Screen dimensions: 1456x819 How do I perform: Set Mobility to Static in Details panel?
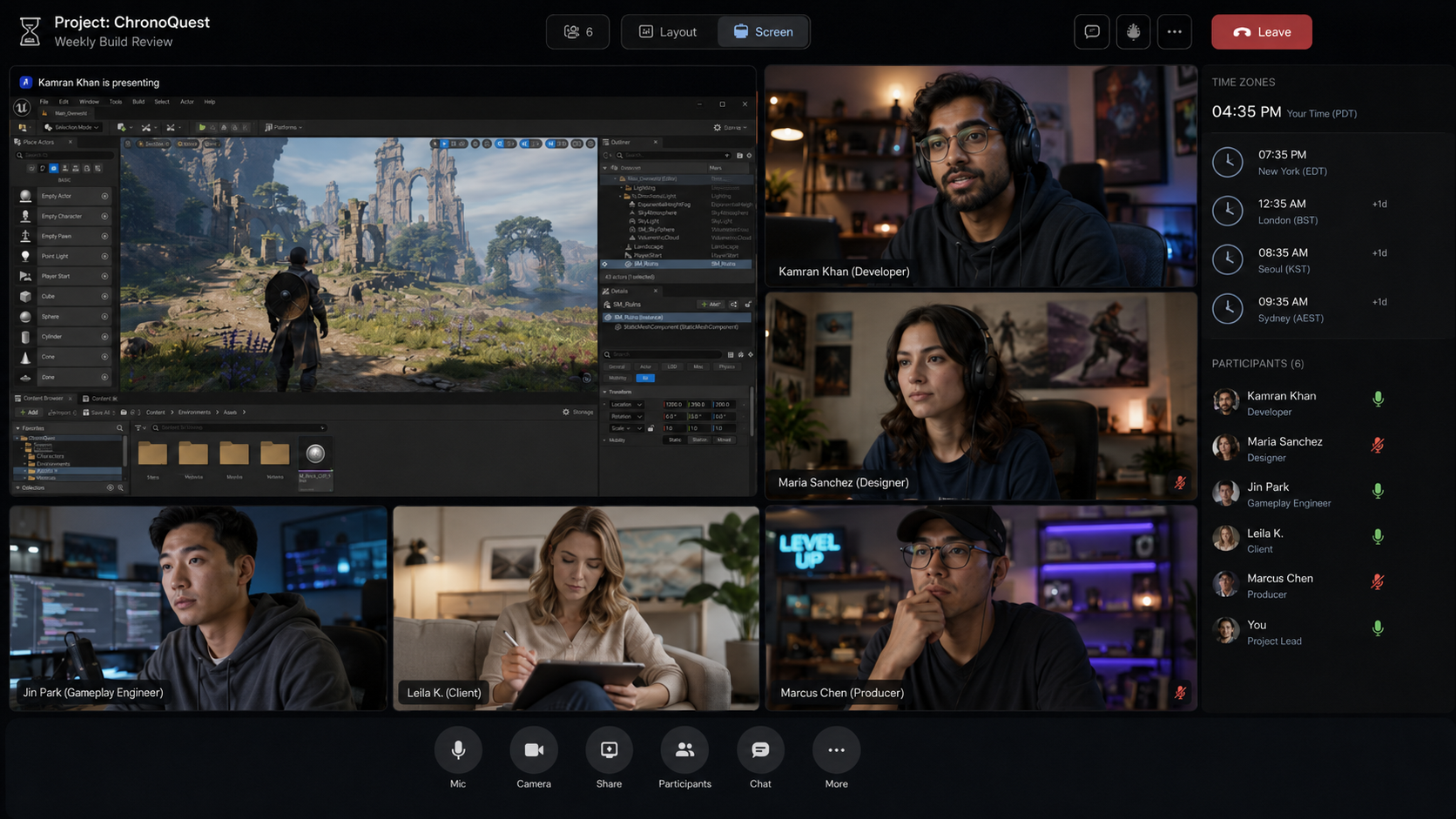tap(675, 440)
